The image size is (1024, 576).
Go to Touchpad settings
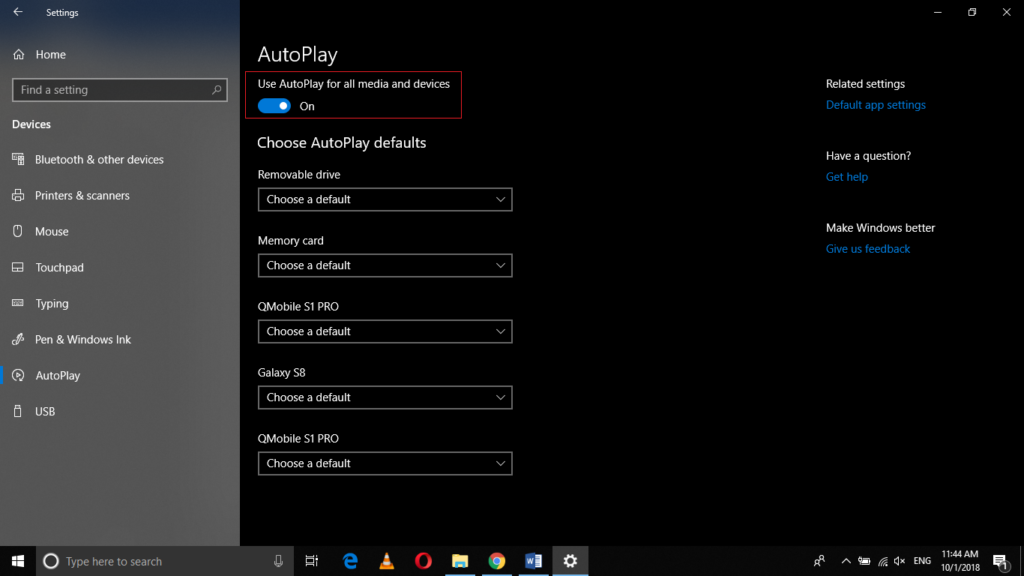(x=62, y=267)
